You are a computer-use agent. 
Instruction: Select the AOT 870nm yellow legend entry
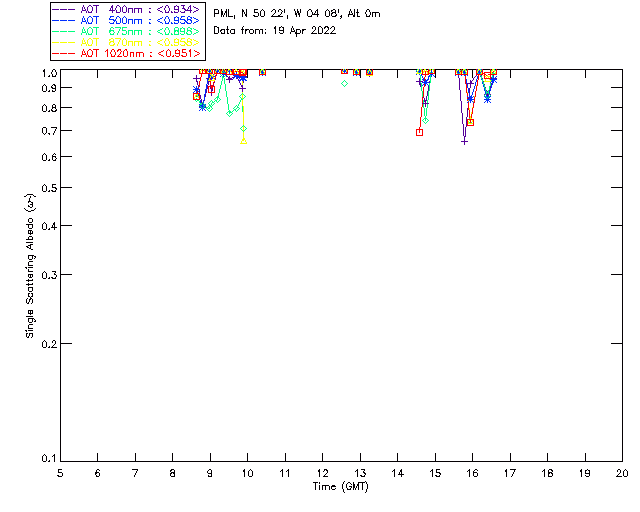click(x=126, y=42)
